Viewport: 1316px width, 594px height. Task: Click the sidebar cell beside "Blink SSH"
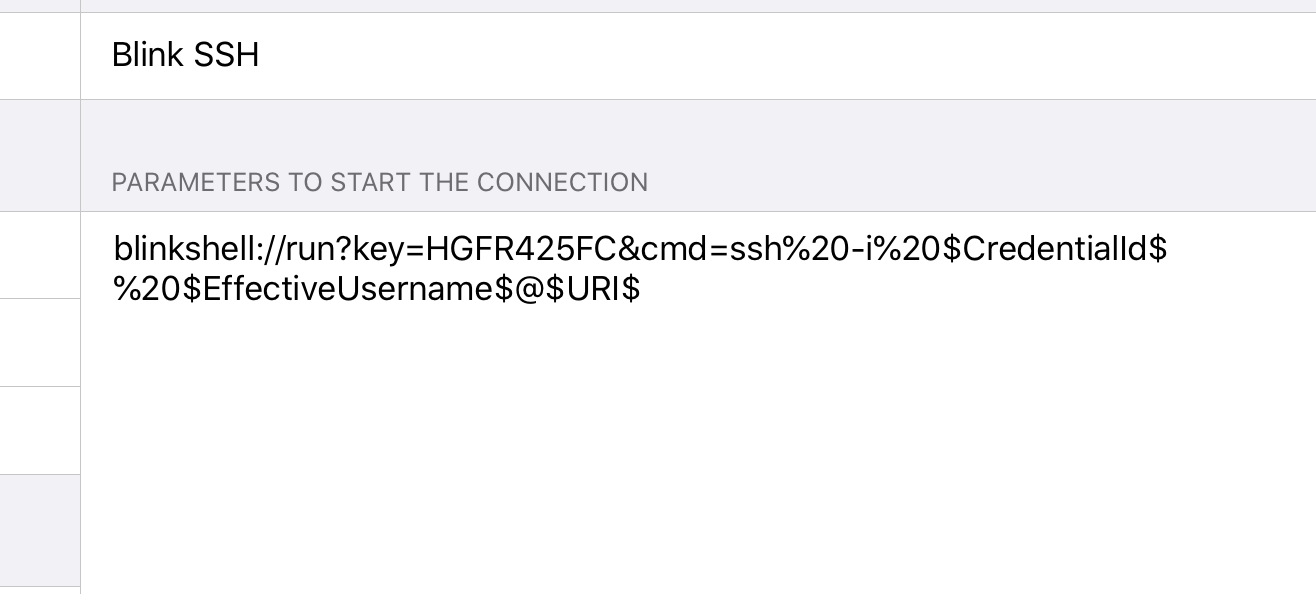point(40,56)
